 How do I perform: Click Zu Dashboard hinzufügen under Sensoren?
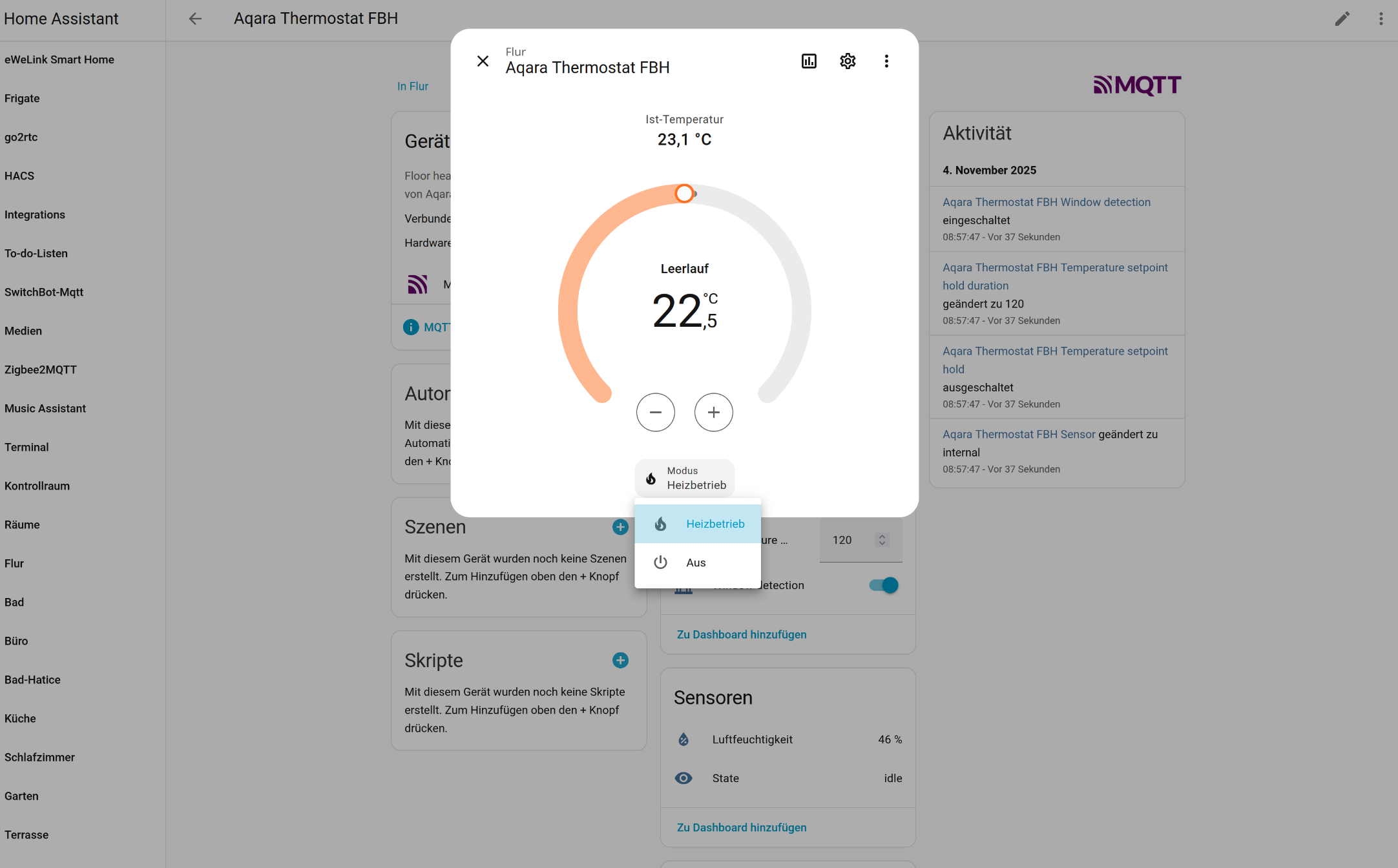tap(742, 827)
